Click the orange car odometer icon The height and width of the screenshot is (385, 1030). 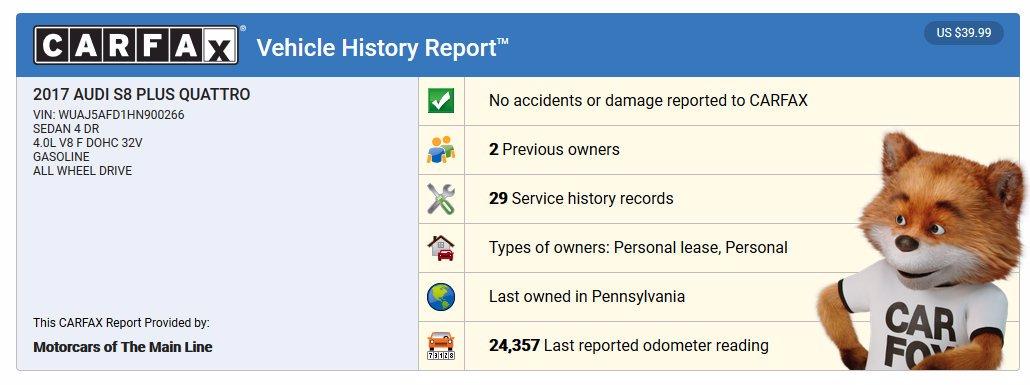click(441, 346)
